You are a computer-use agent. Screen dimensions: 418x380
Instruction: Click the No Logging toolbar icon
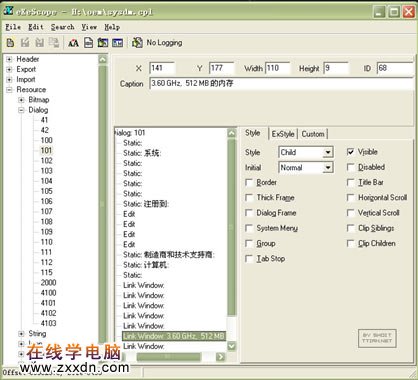click(137, 43)
